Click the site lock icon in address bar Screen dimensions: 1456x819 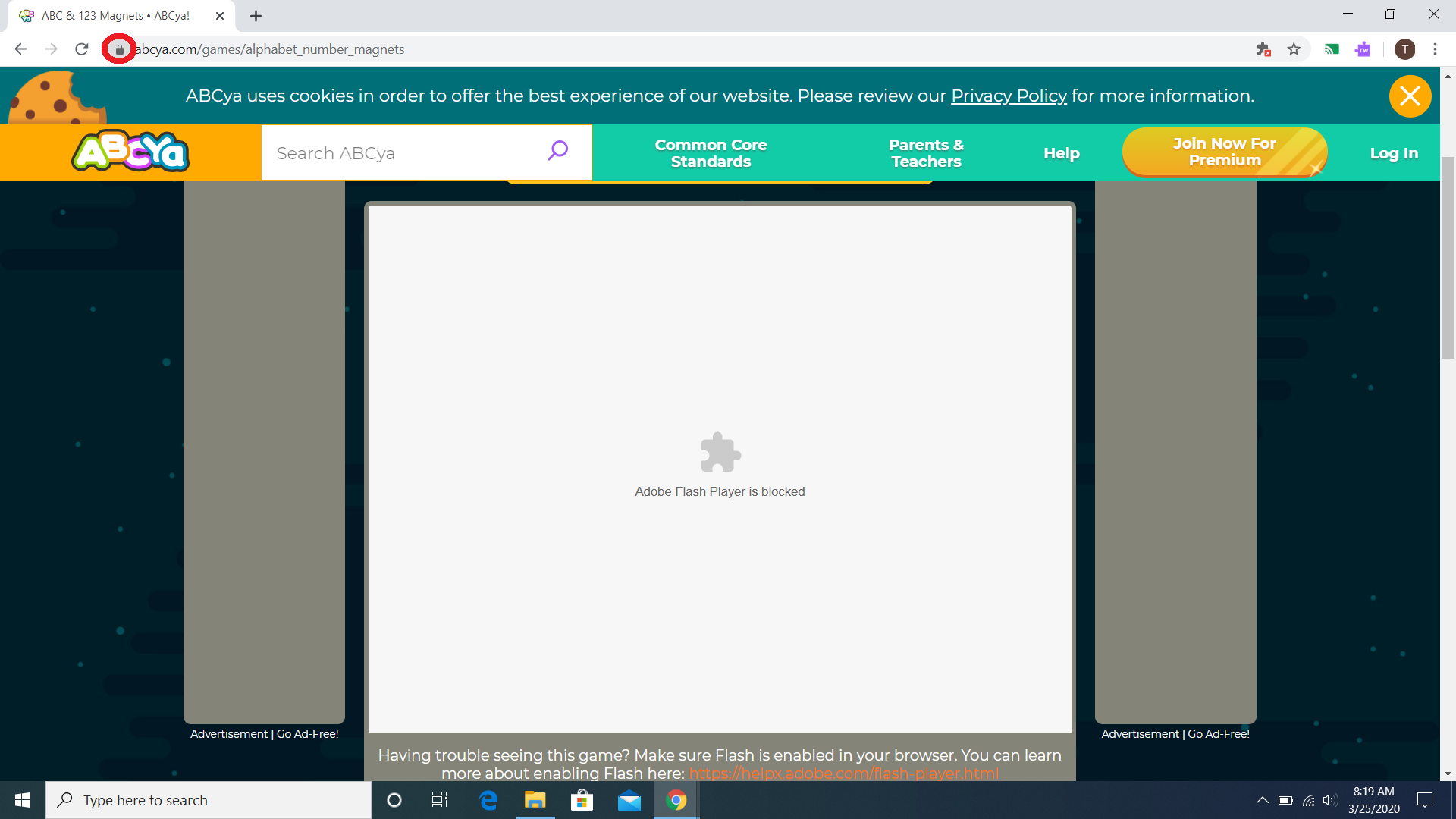(x=119, y=49)
